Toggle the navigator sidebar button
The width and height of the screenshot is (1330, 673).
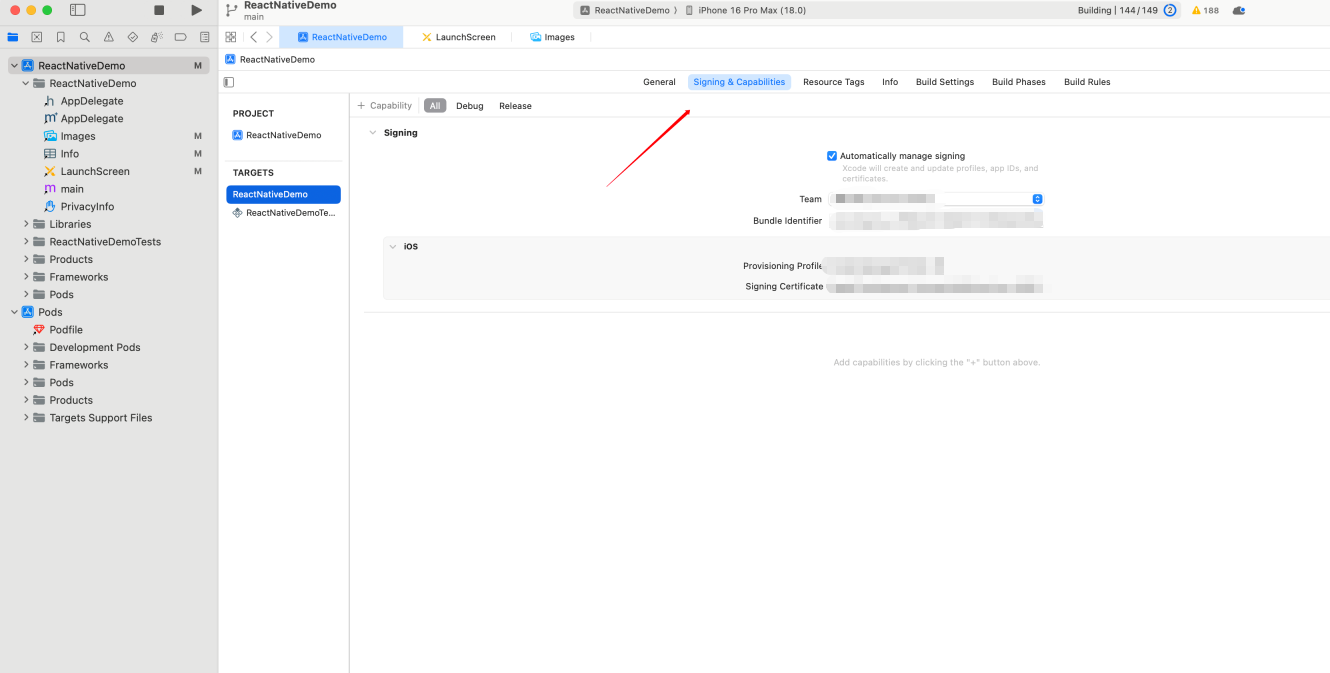click(78, 10)
